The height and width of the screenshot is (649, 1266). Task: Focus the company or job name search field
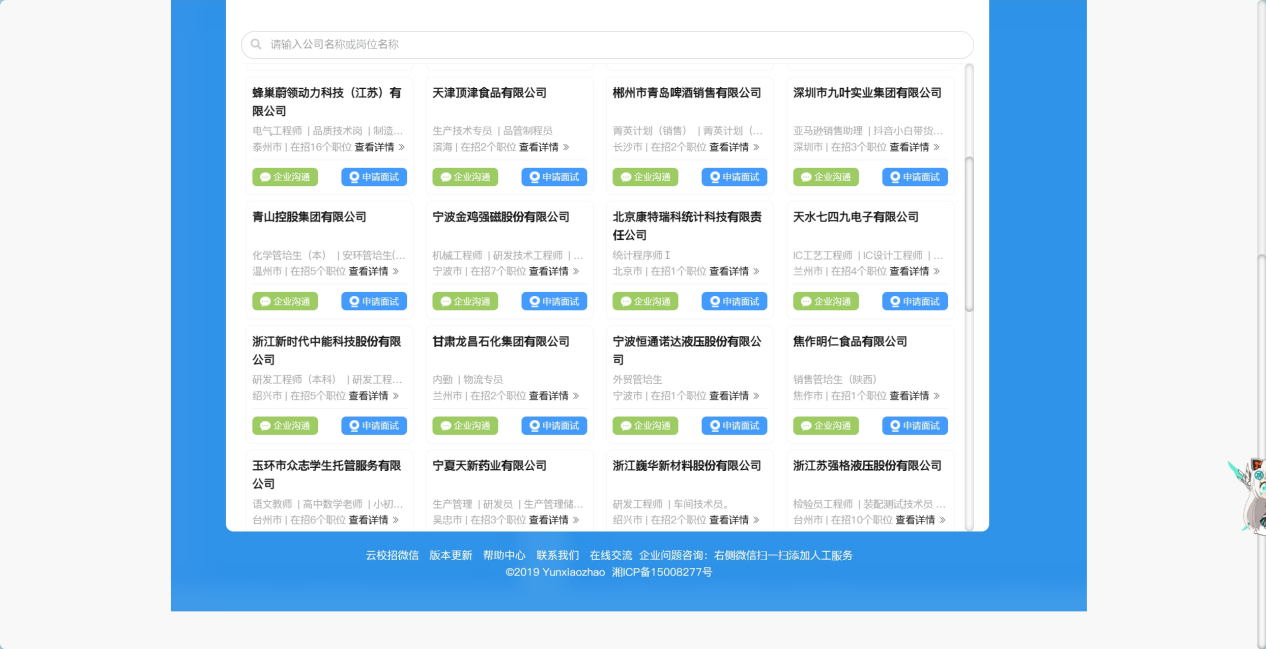point(610,45)
